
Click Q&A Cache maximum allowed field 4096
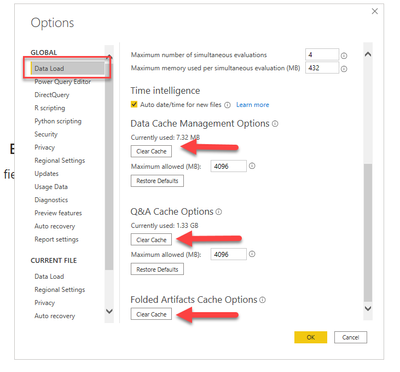point(228,254)
